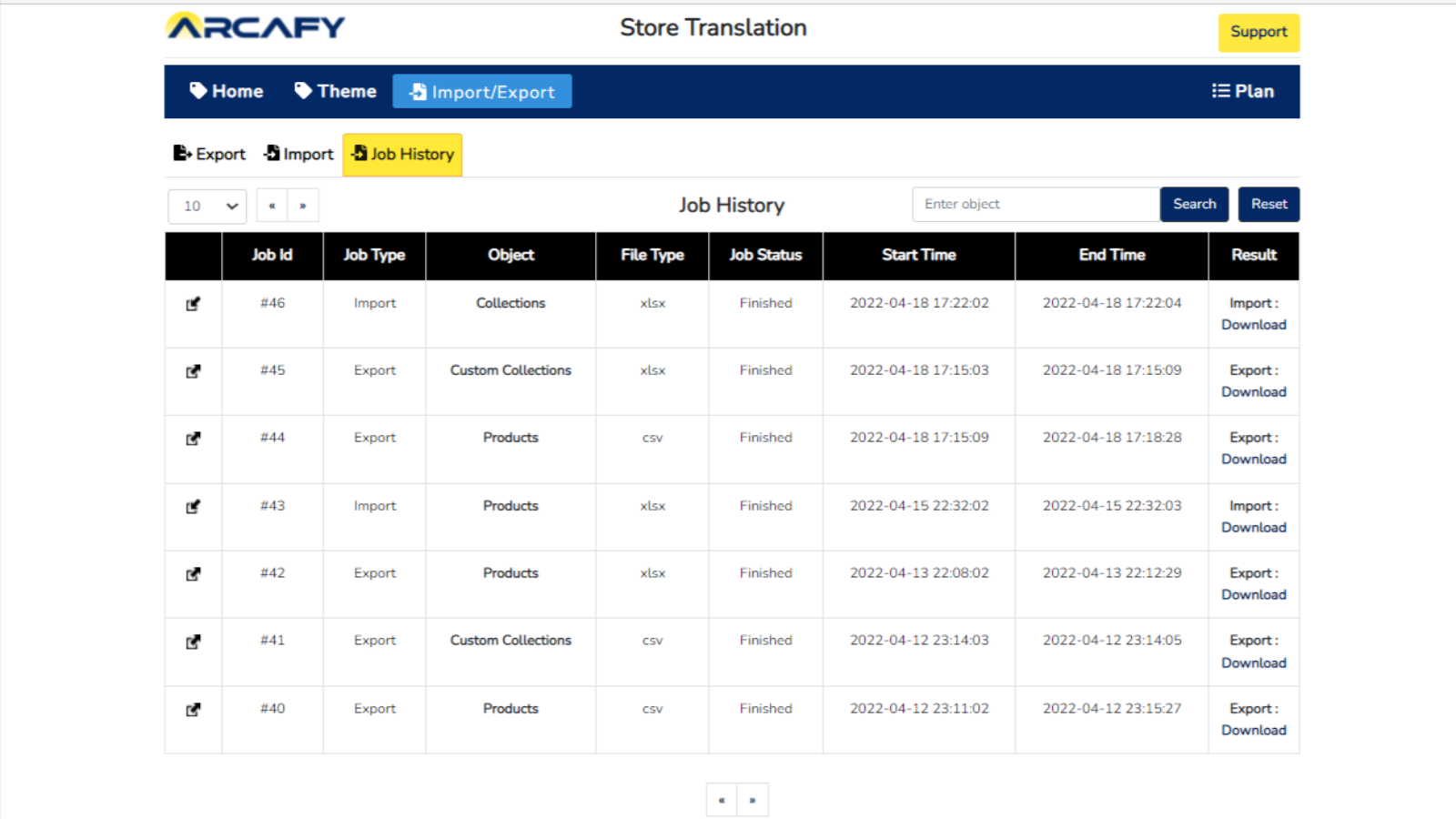
Task: Switch to the Import tab
Action: [x=298, y=154]
